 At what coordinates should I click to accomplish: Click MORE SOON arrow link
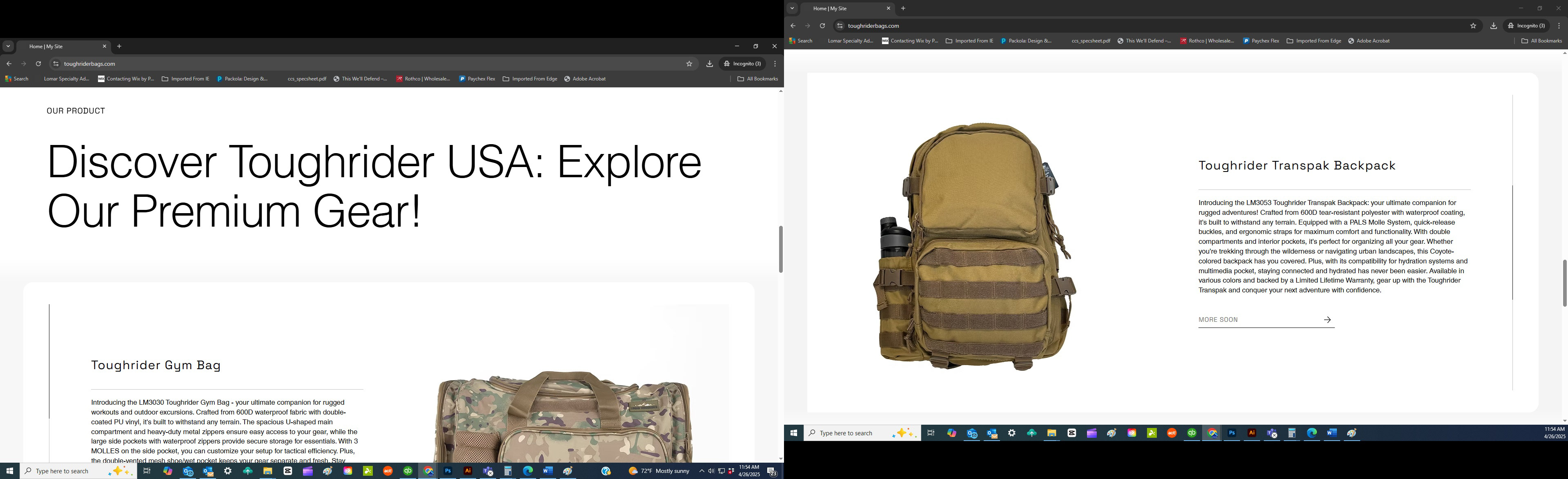point(1266,320)
